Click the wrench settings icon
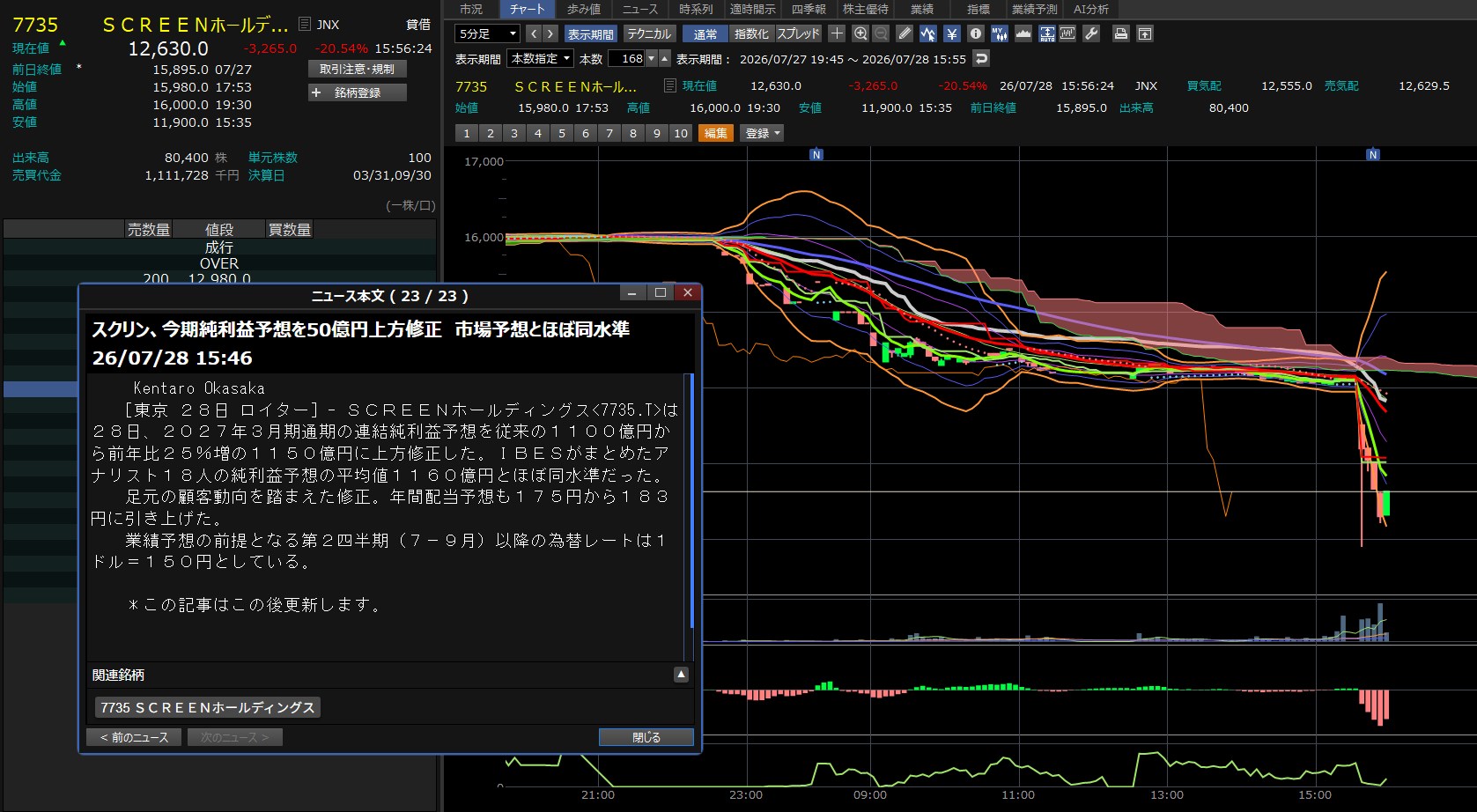The height and width of the screenshot is (812, 1477). point(1091,33)
